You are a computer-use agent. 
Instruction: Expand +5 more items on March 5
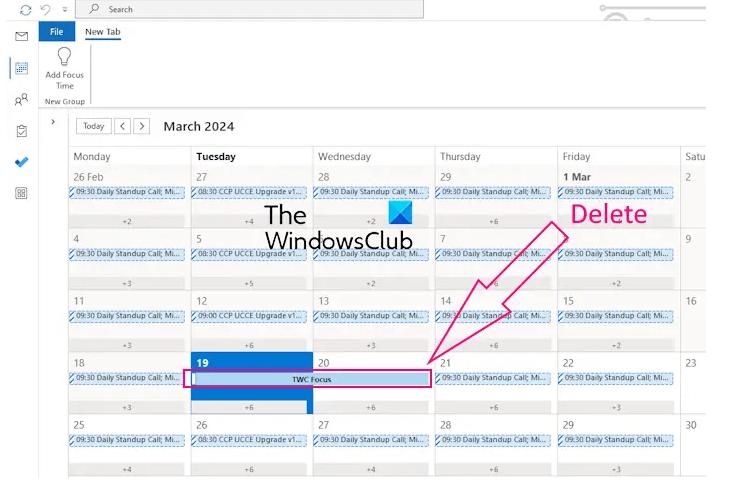[x=249, y=283]
